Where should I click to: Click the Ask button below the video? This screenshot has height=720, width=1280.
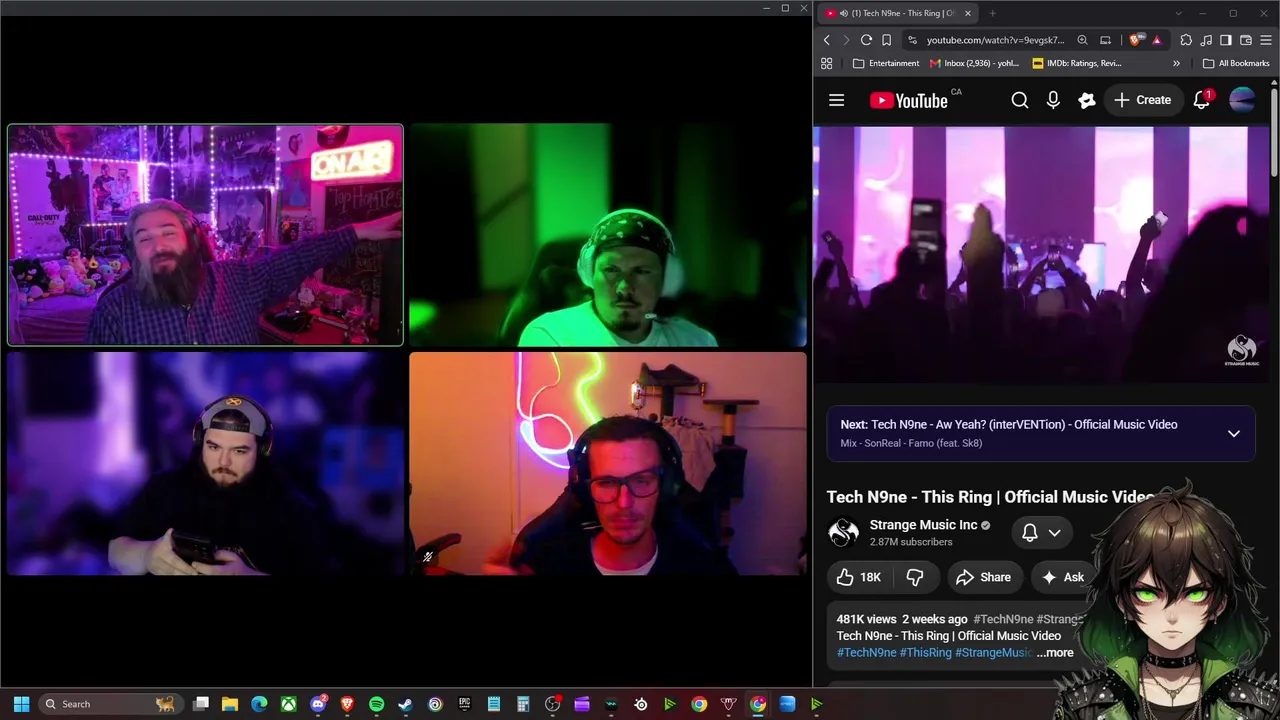tap(1063, 577)
